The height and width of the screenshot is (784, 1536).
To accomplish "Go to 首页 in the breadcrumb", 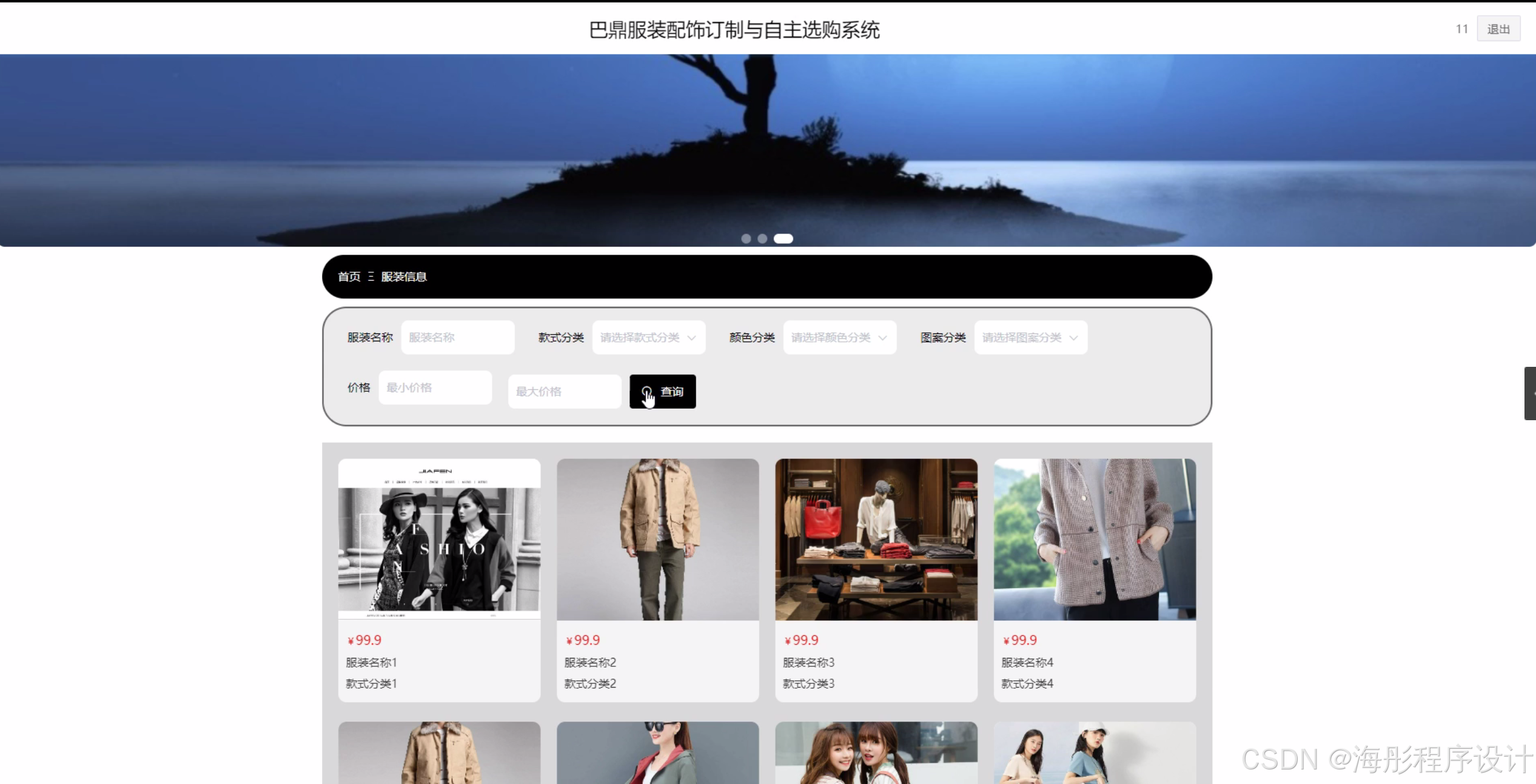I will coord(349,277).
